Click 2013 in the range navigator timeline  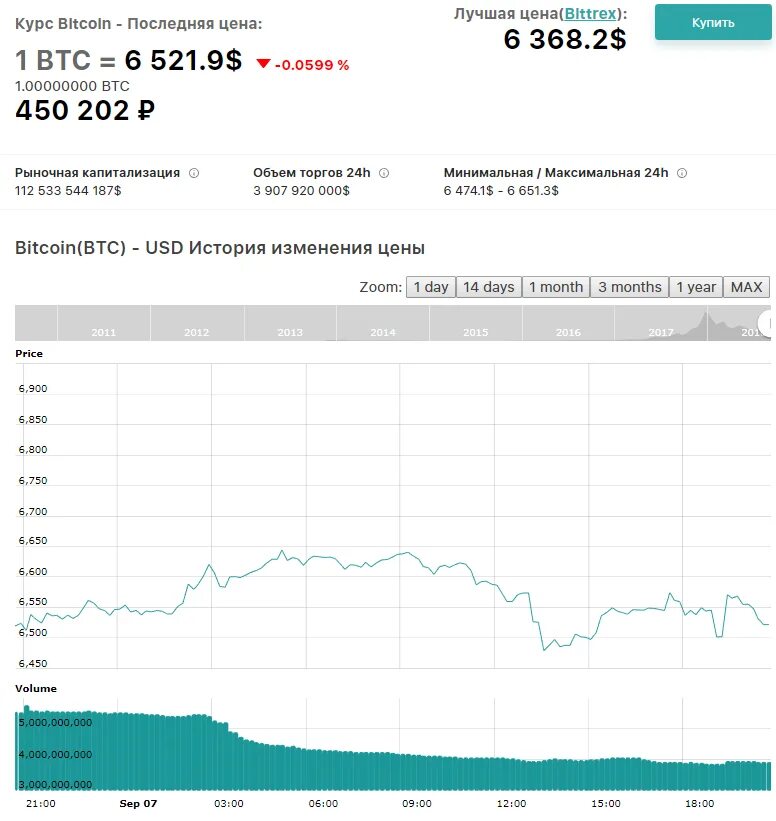(290, 332)
